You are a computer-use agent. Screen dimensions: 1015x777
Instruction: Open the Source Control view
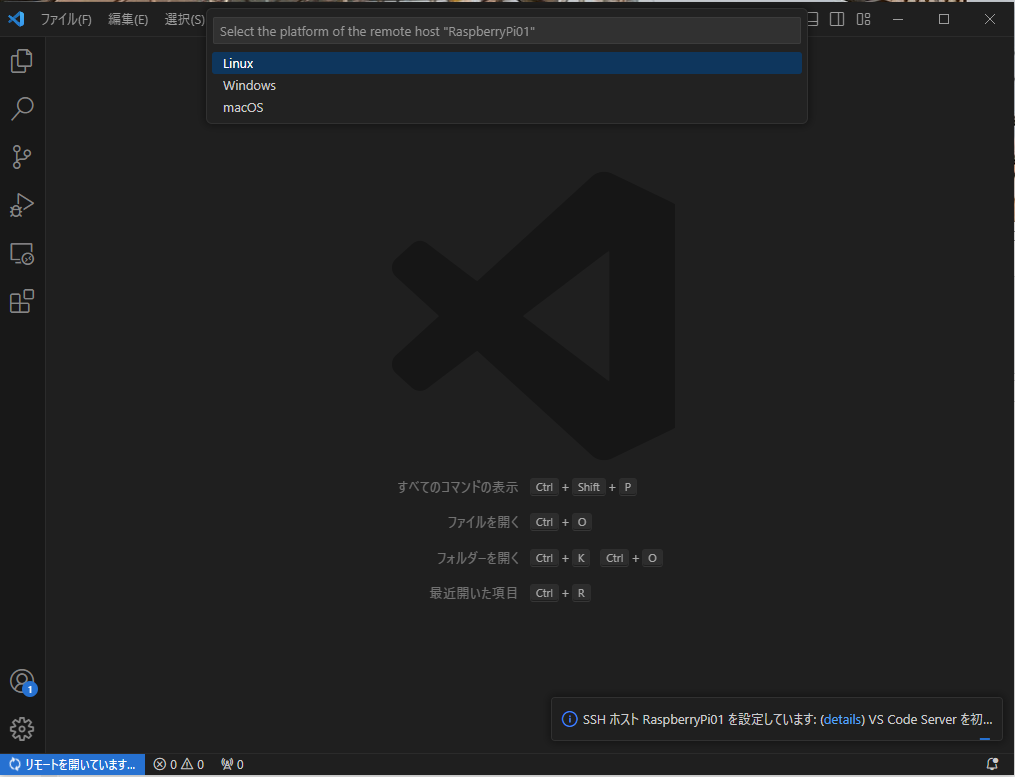click(x=22, y=157)
